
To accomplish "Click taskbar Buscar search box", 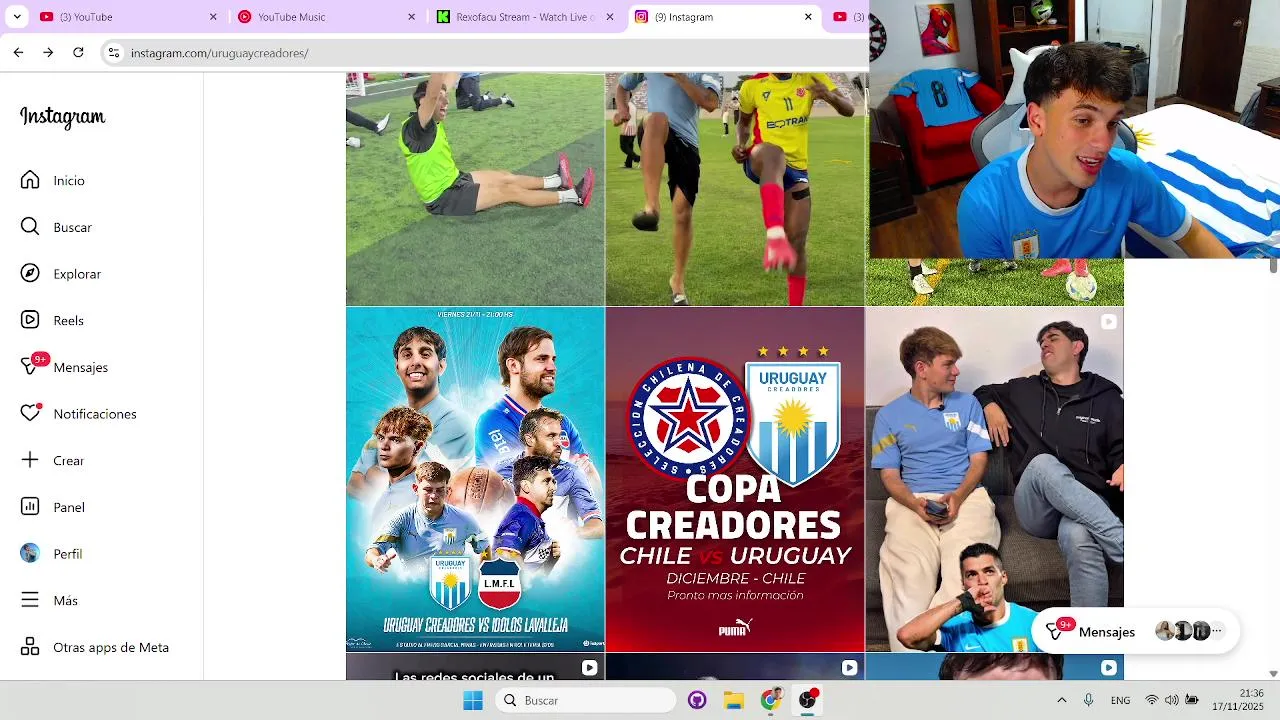I will (585, 700).
